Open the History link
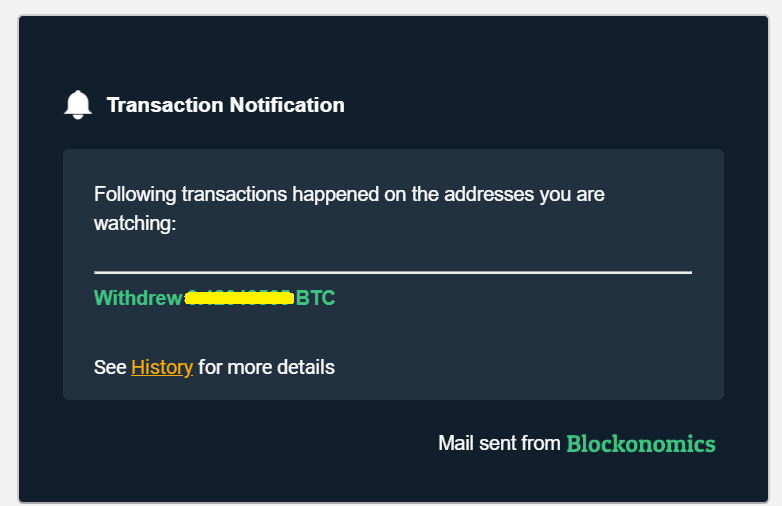 click(162, 367)
